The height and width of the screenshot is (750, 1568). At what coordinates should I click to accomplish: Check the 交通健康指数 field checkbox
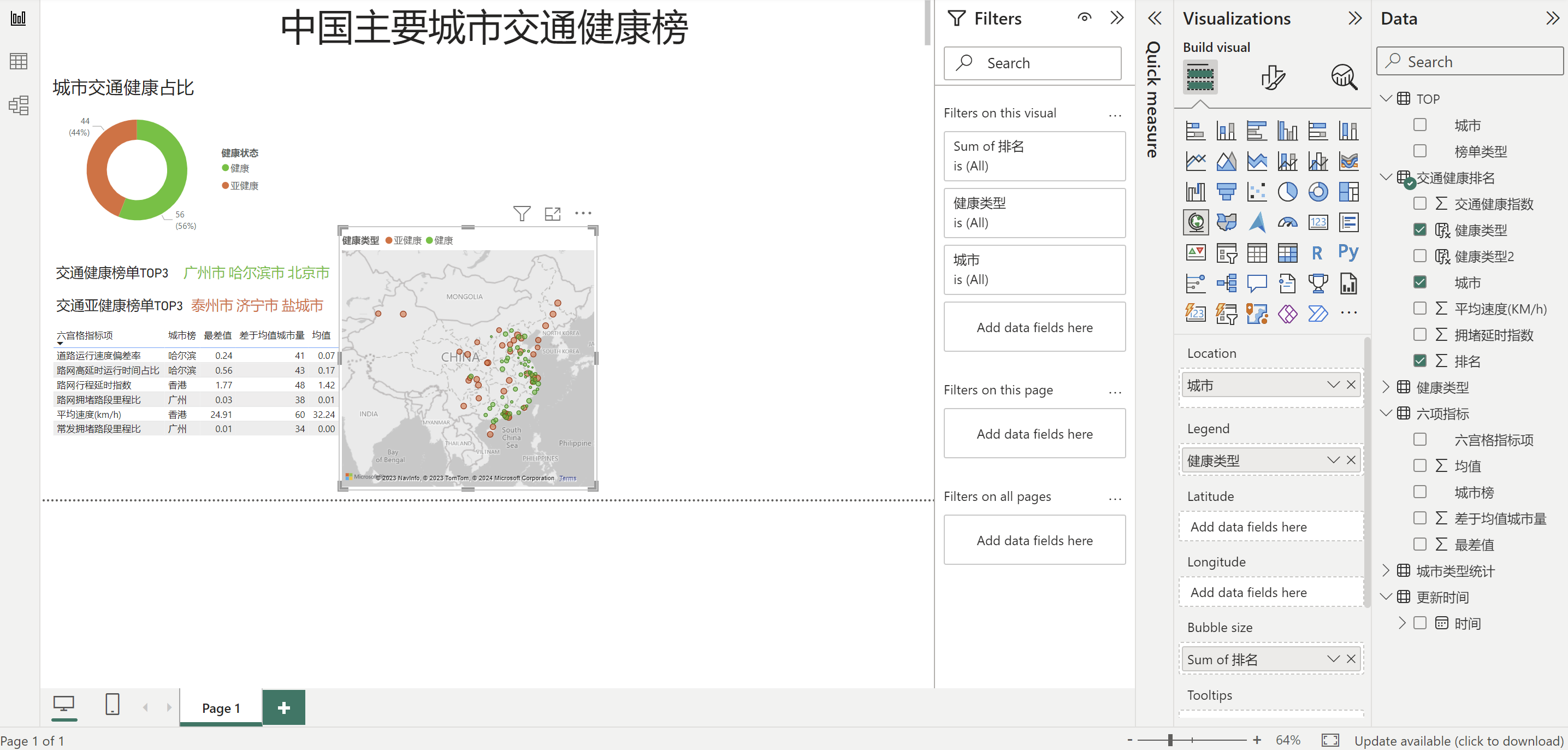tap(1419, 203)
